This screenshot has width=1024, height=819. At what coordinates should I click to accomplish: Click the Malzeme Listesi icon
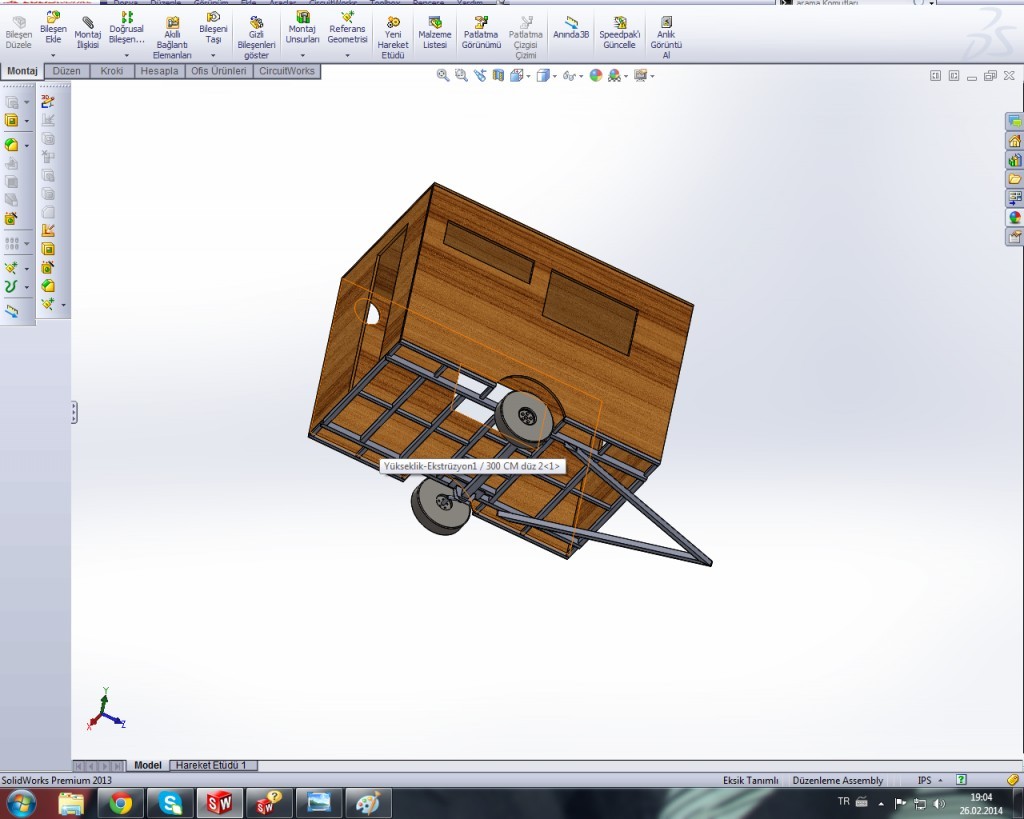(433, 22)
